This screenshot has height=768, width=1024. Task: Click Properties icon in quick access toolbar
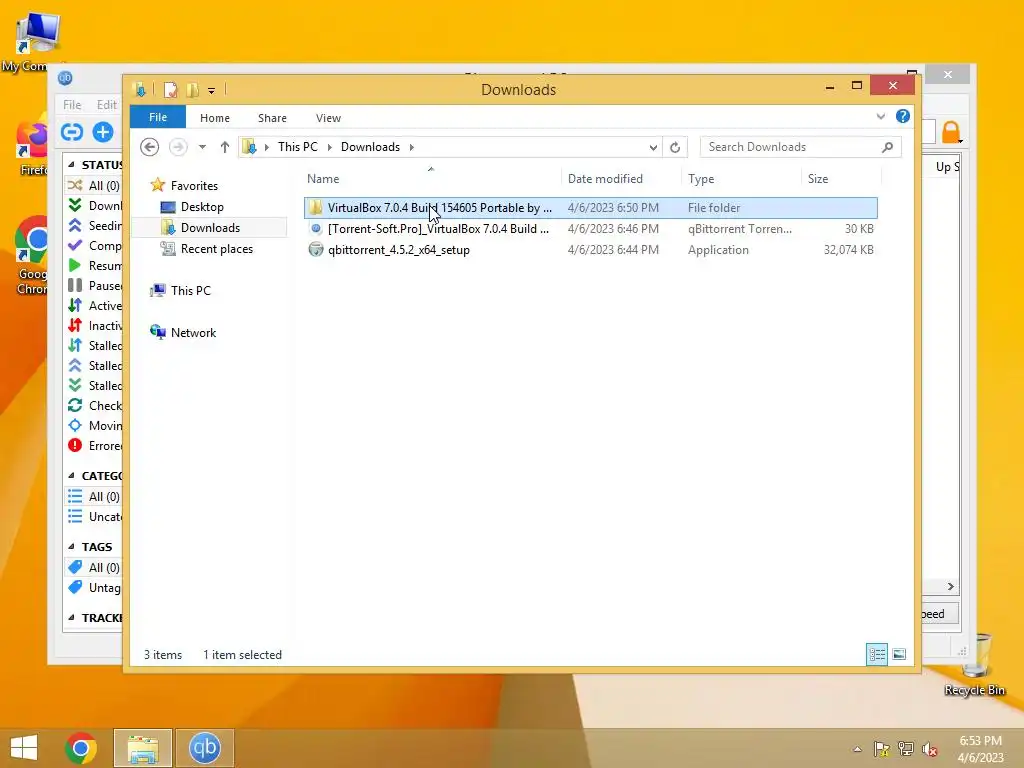pos(170,89)
